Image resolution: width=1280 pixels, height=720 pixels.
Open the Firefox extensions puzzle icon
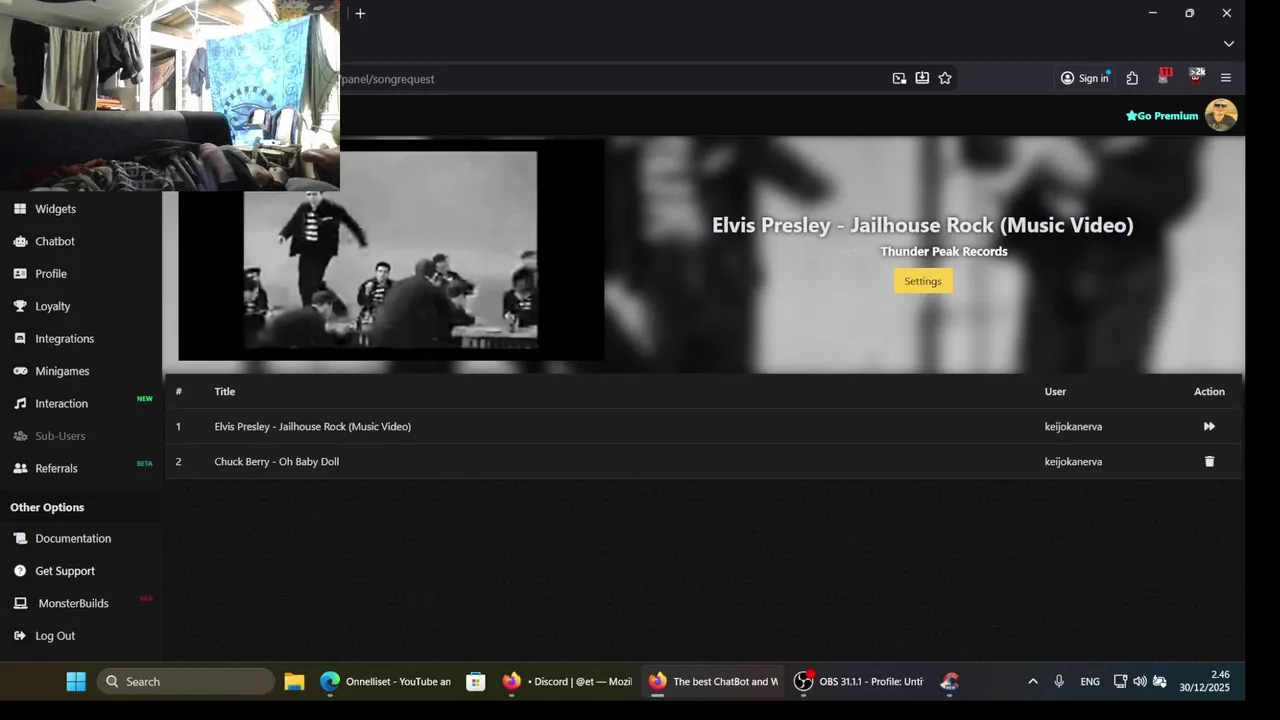point(1132,78)
